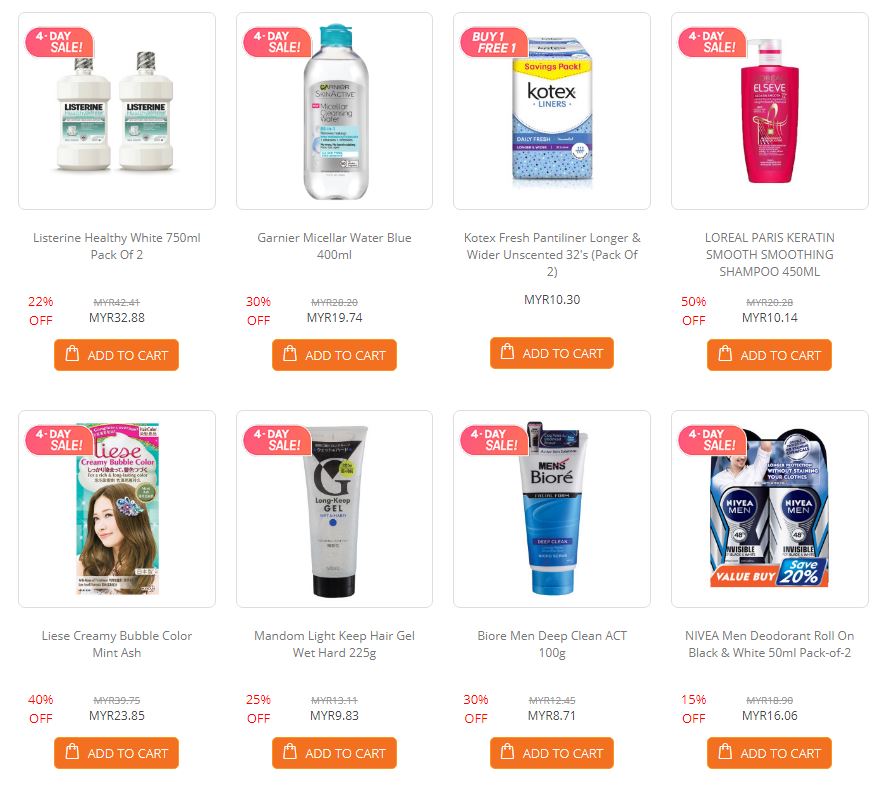Click the Buy 1 Free 1 badge on Kotex
The height and width of the screenshot is (785, 888).
pos(494,42)
